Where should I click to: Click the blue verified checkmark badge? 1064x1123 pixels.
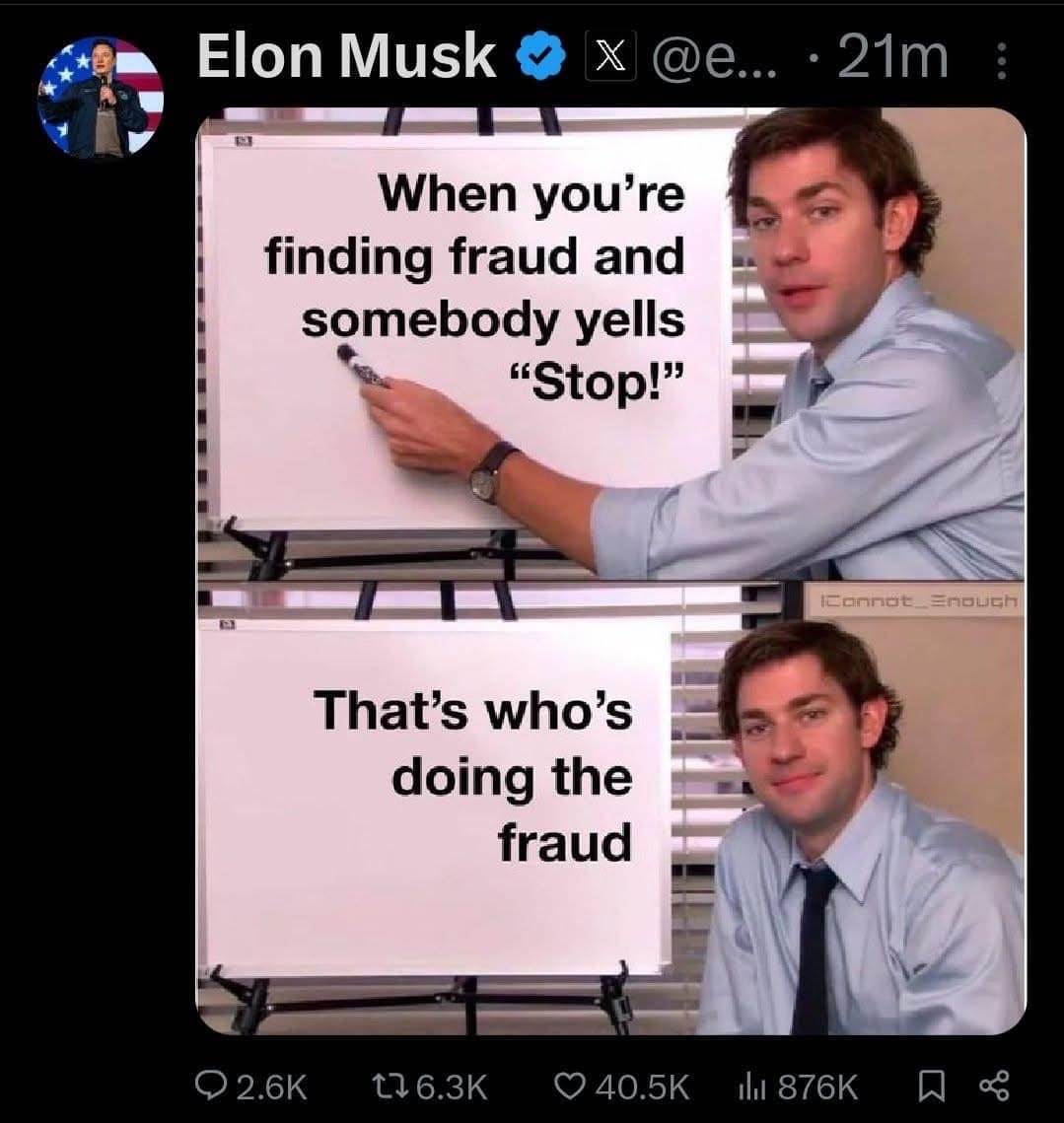pyautogui.click(x=542, y=56)
